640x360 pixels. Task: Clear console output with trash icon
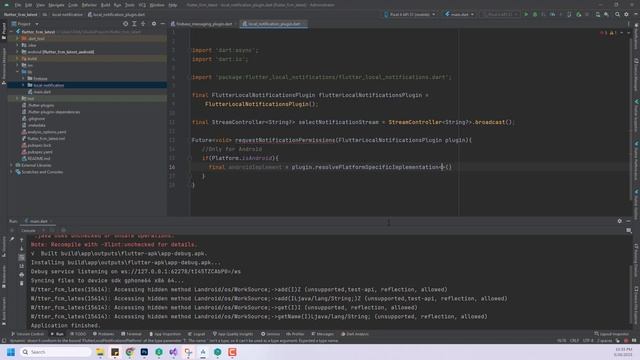(22, 283)
